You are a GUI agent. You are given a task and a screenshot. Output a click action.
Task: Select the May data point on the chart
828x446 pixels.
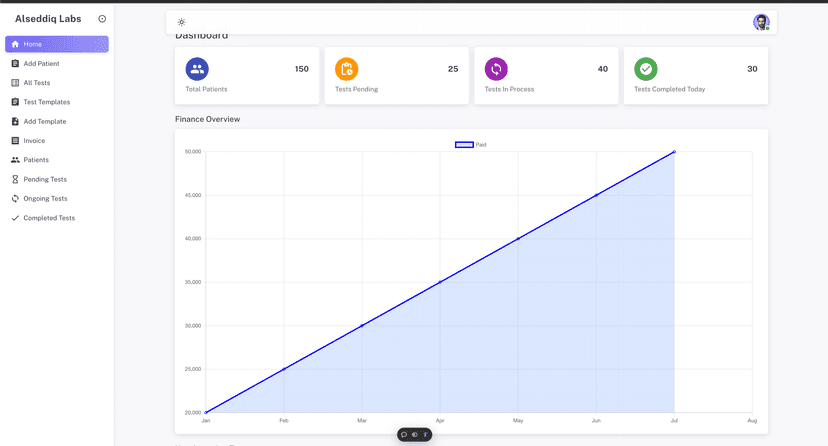point(518,239)
